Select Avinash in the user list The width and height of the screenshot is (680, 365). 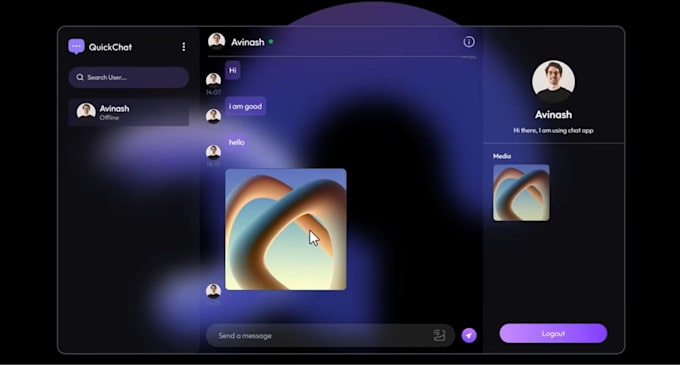[x=128, y=112]
